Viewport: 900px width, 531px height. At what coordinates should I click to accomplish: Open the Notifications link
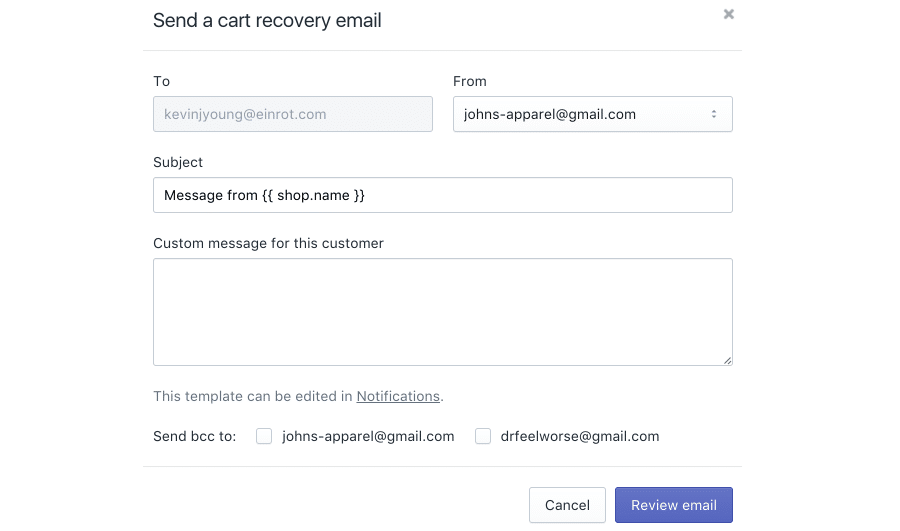coord(398,396)
